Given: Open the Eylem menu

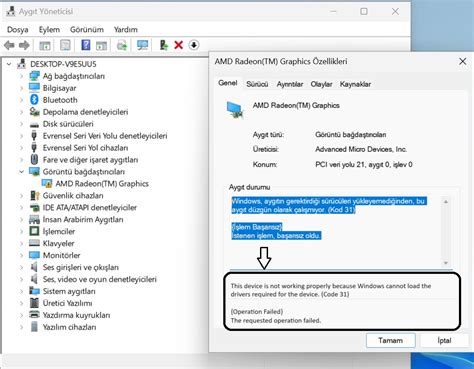Looking at the screenshot, I should point(49,30).
